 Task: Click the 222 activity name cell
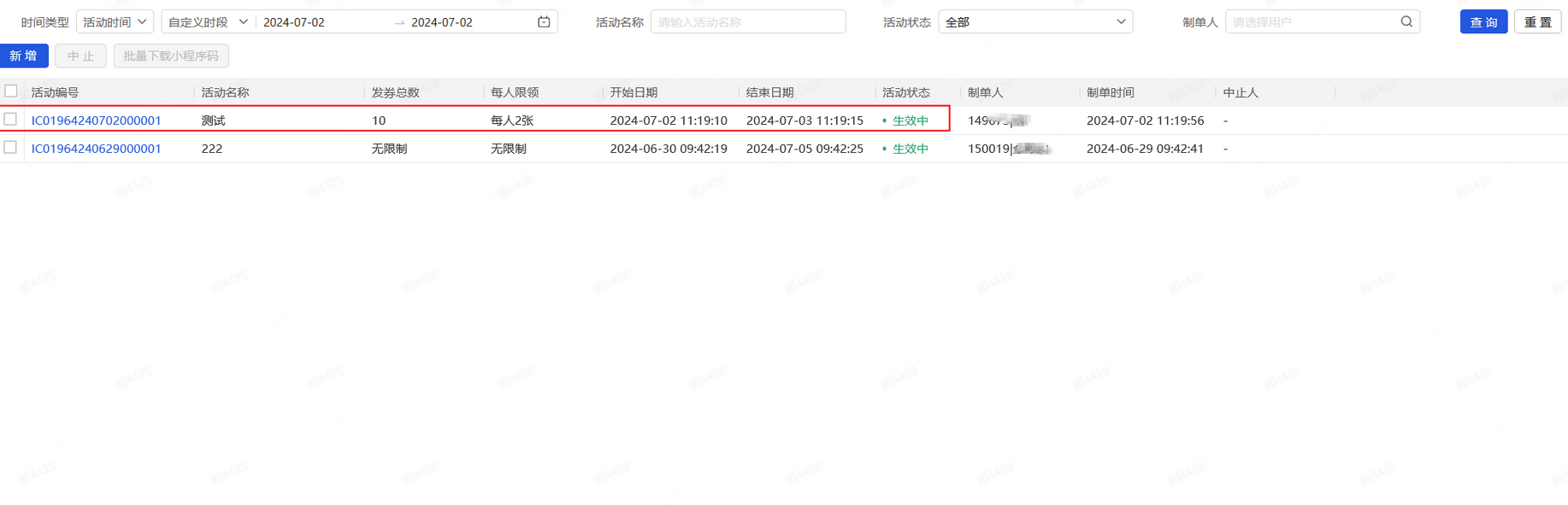coord(212,149)
